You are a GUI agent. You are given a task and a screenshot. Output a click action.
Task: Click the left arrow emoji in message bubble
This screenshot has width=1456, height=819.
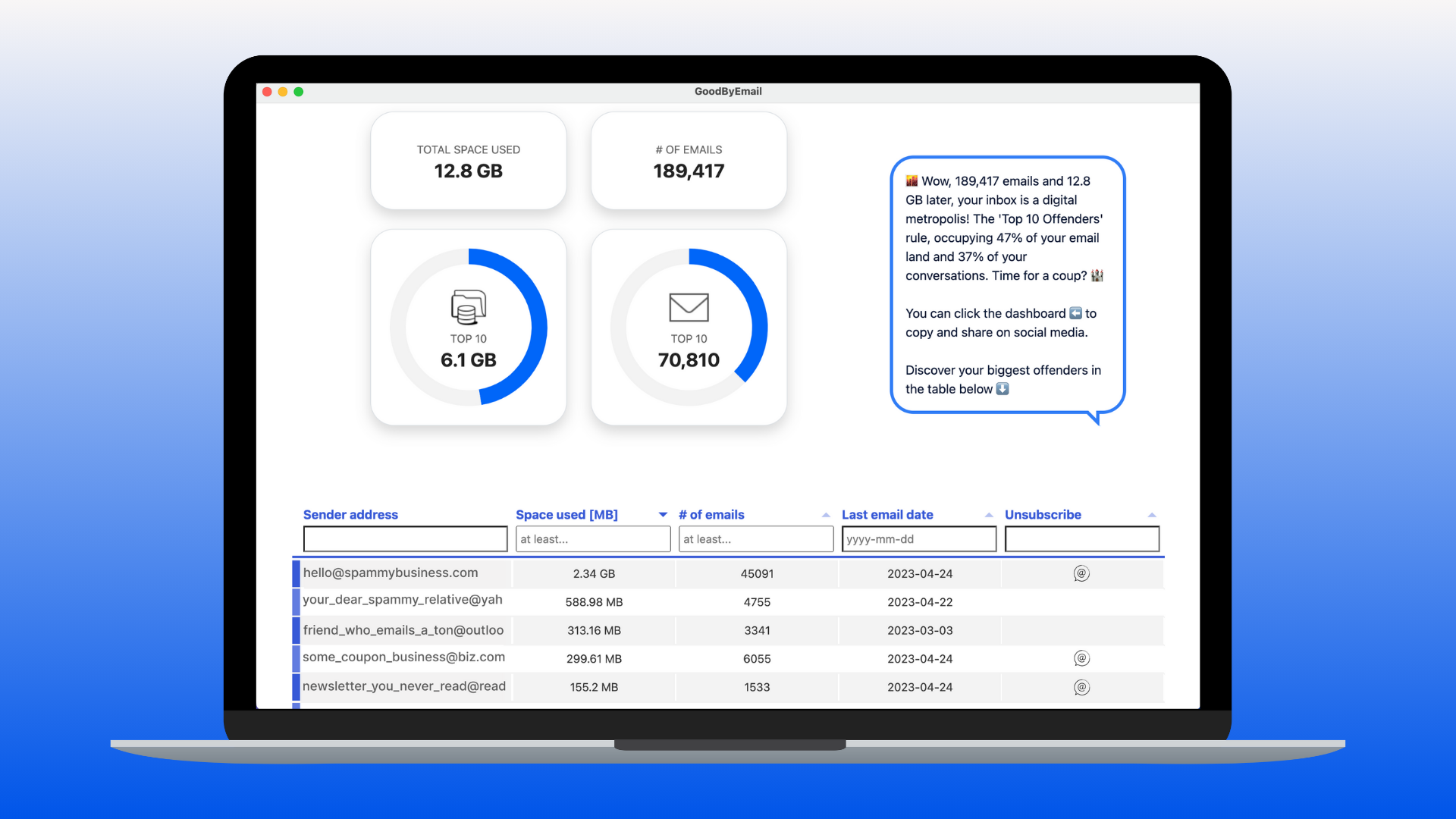(x=1075, y=313)
